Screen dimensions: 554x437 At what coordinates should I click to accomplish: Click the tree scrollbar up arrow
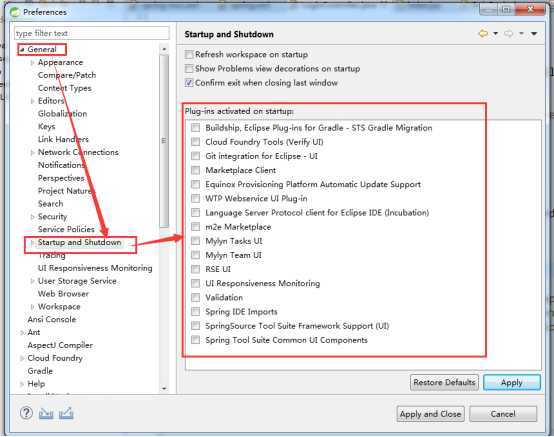pyautogui.click(x=164, y=49)
